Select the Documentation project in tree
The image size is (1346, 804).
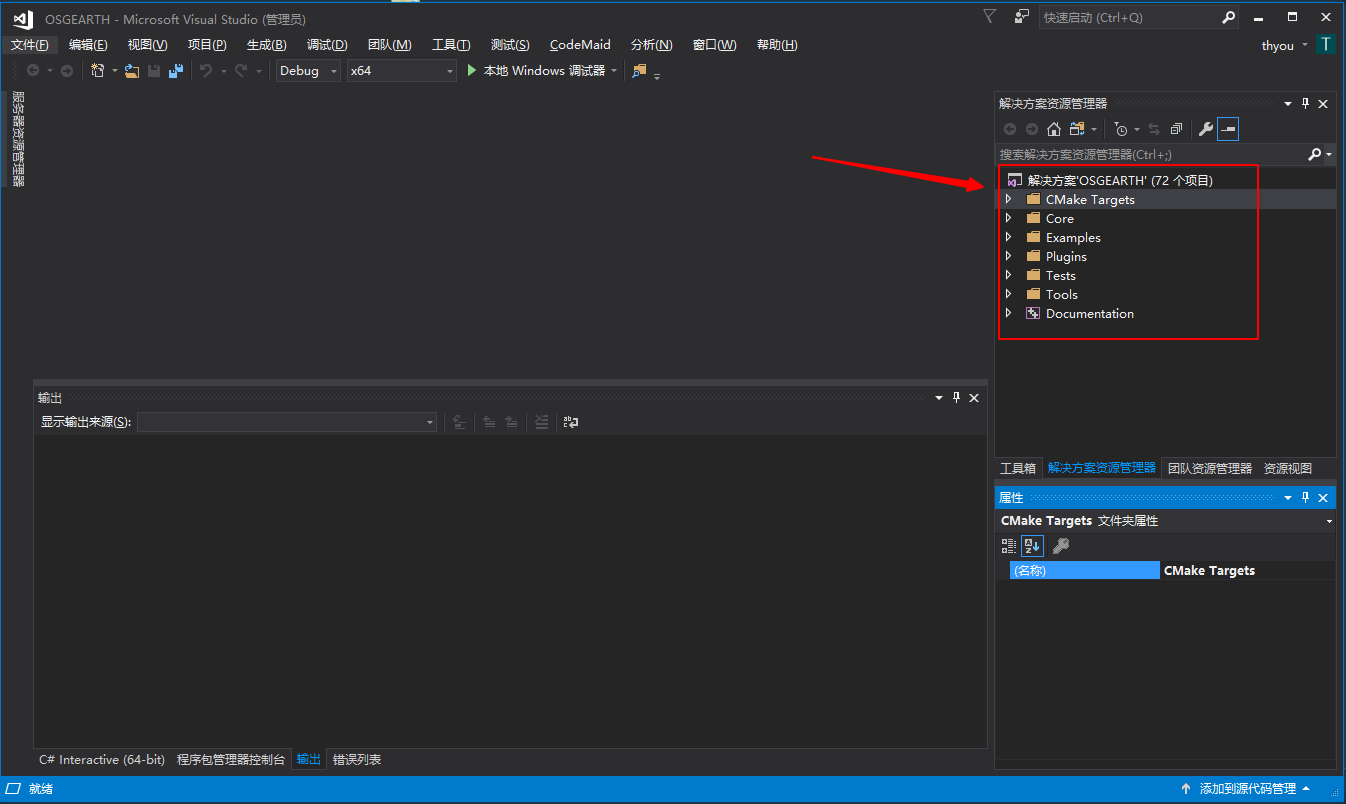[1089, 314]
